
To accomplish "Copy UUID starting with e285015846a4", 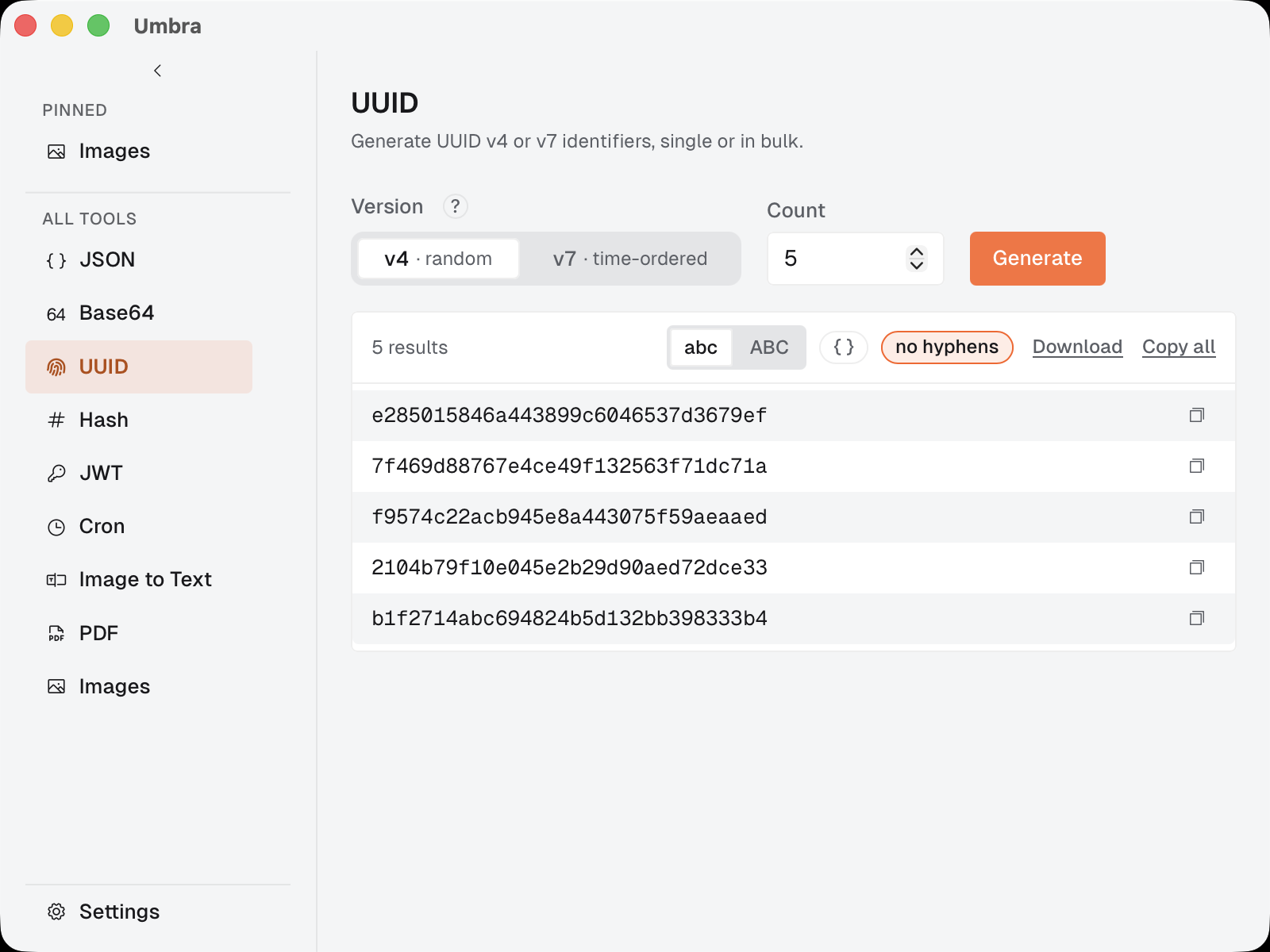I will [1197, 415].
